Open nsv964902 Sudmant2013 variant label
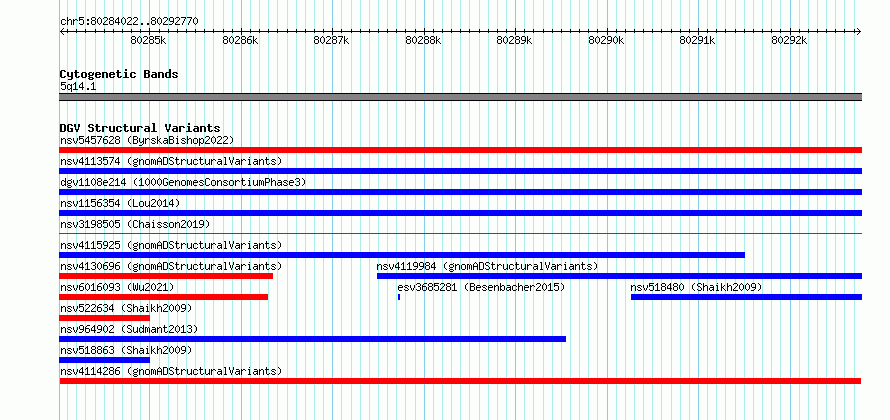 point(129,329)
